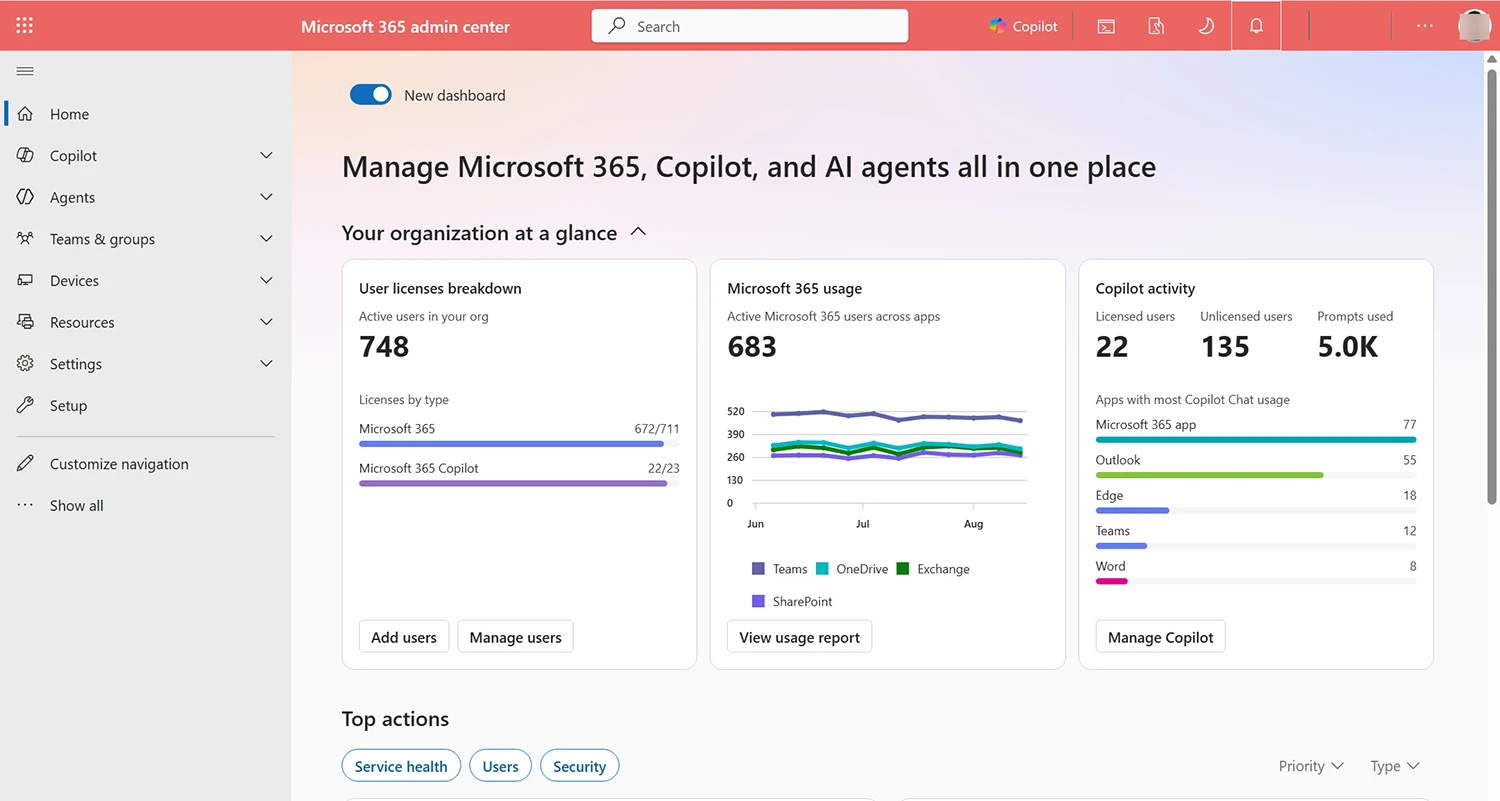Open the Priority filter dropdown
Screen dimensions: 1500x801
[x=1311, y=766]
